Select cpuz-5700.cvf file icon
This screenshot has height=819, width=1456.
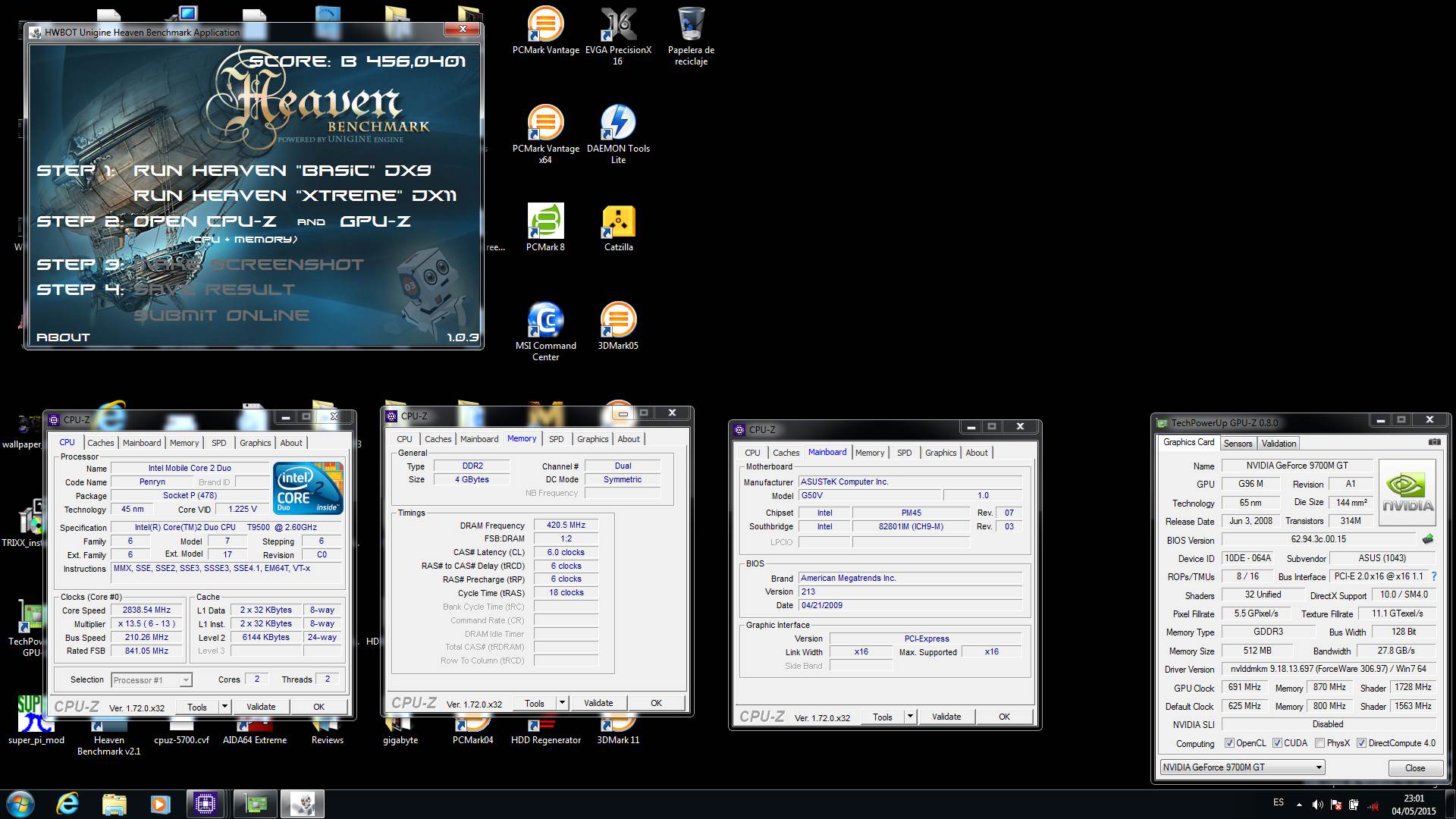181,732
